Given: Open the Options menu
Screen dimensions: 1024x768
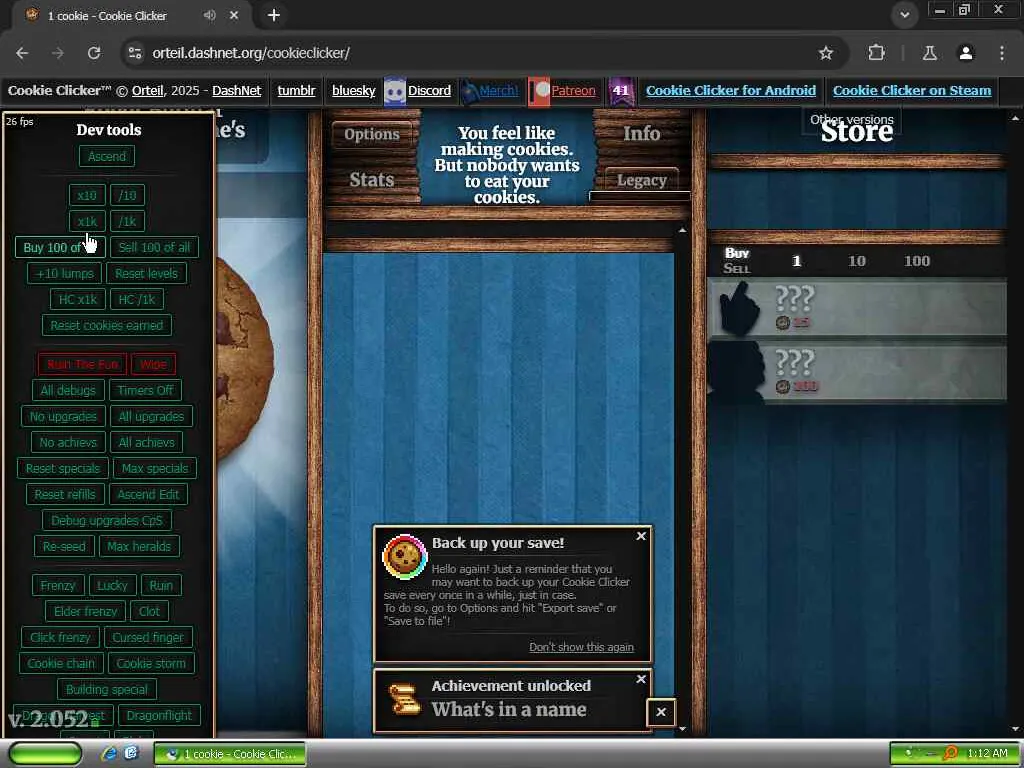Looking at the screenshot, I should point(372,135).
